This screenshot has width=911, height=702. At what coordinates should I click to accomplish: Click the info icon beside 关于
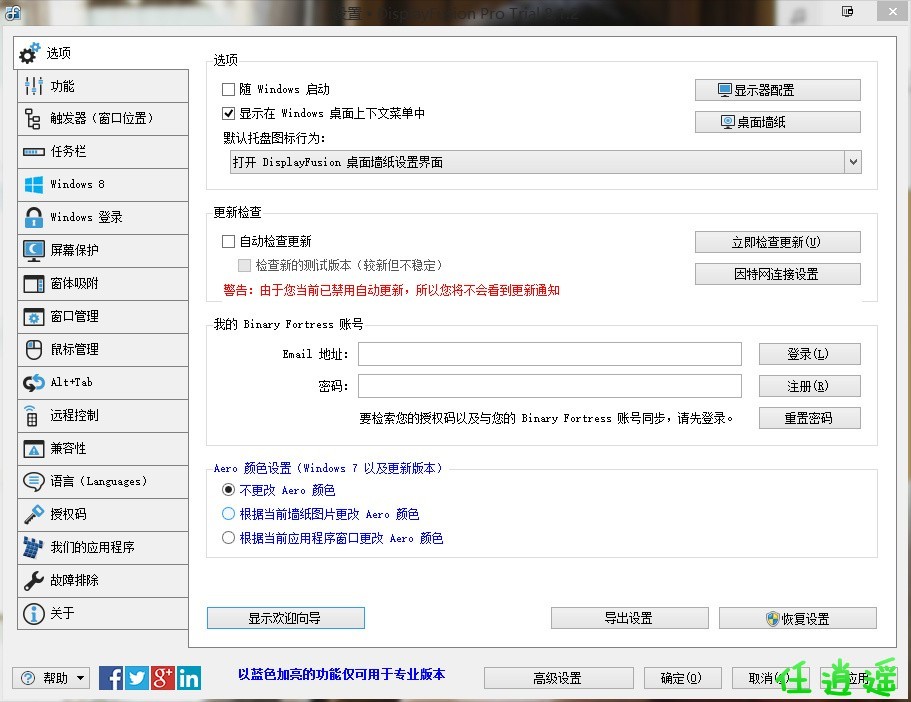pyautogui.click(x=34, y=614)
